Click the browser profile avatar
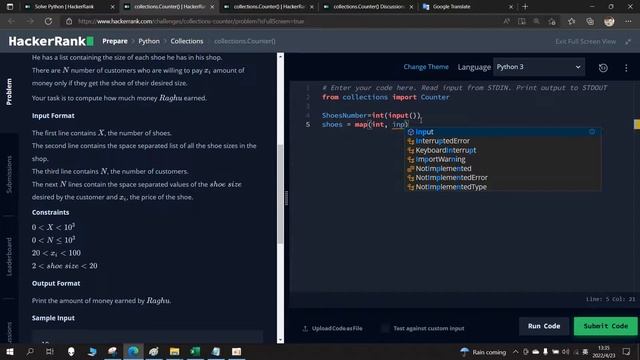The width and height of the screenshot is (640, 360). pos(609,21)
